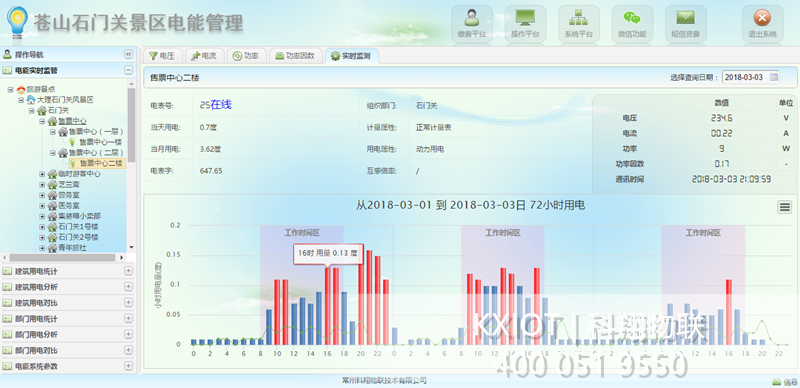Click the tree scrollbar down arrow
The image size is (800, 388).
(x=131, y=247)
